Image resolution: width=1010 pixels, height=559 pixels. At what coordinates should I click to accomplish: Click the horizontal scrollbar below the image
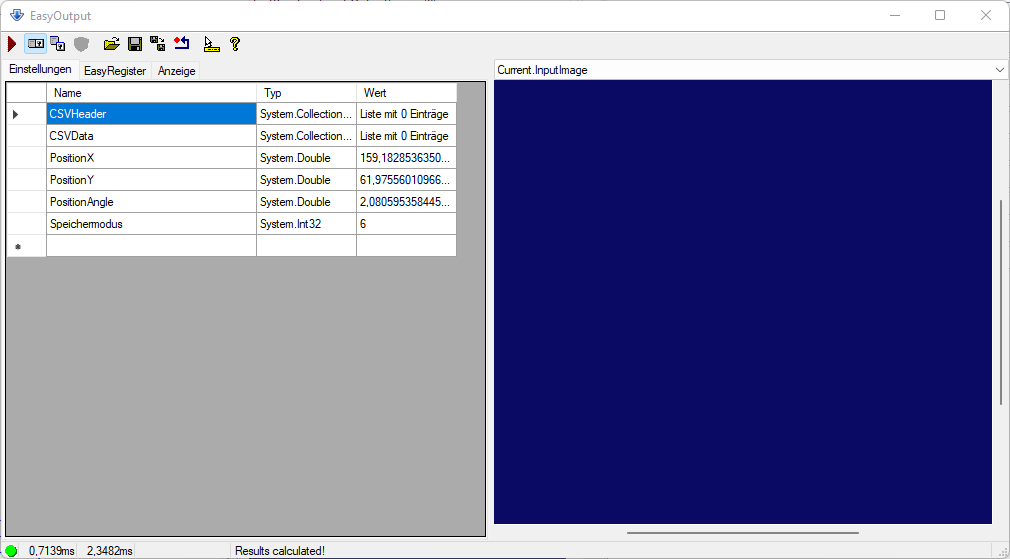[x=742, y=533]
